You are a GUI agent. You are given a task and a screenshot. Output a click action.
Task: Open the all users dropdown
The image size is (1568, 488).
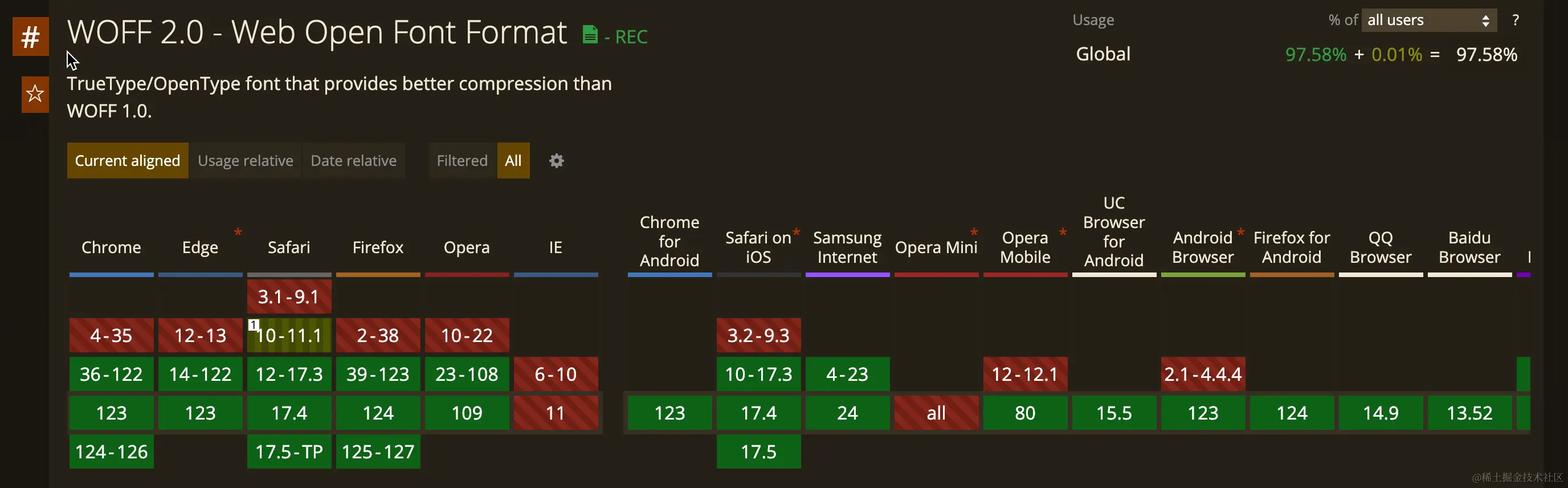(1428, 20)
